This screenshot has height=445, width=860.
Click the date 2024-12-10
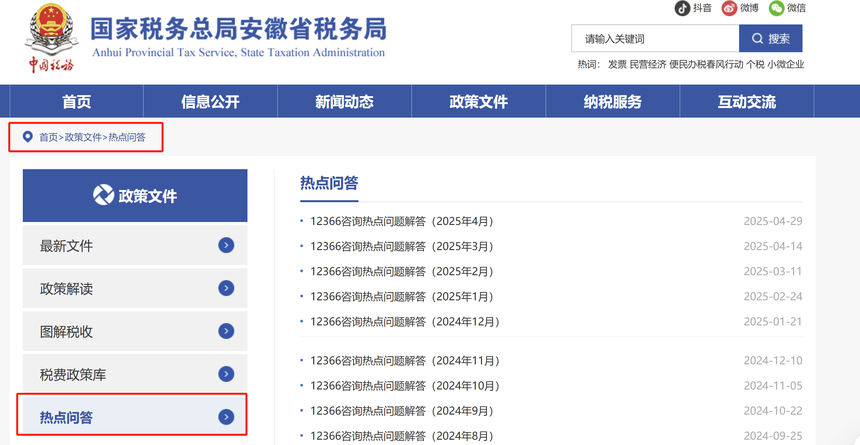(x=773, y=360)
